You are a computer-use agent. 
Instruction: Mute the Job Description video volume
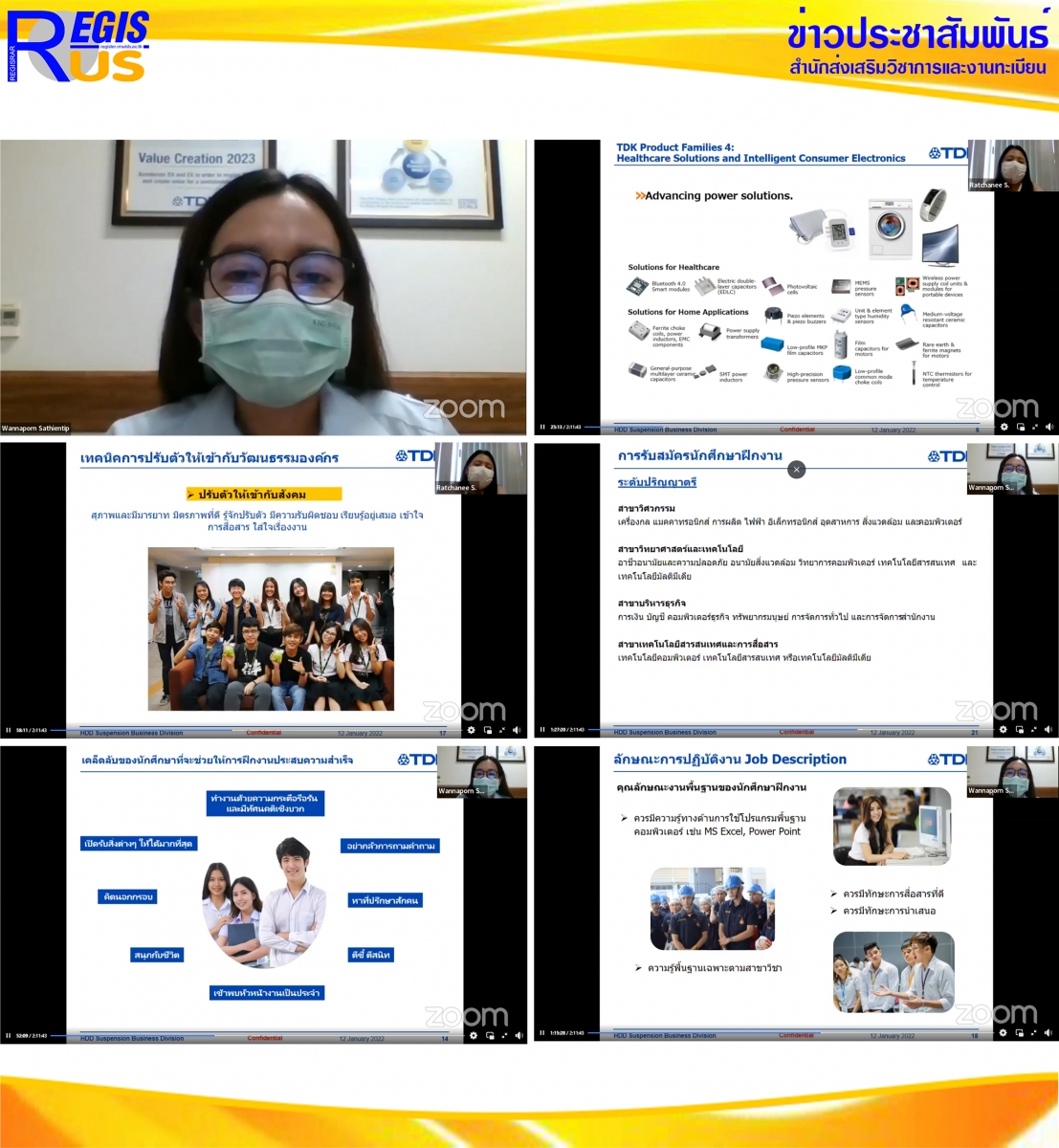[x=1048, y=1033]
